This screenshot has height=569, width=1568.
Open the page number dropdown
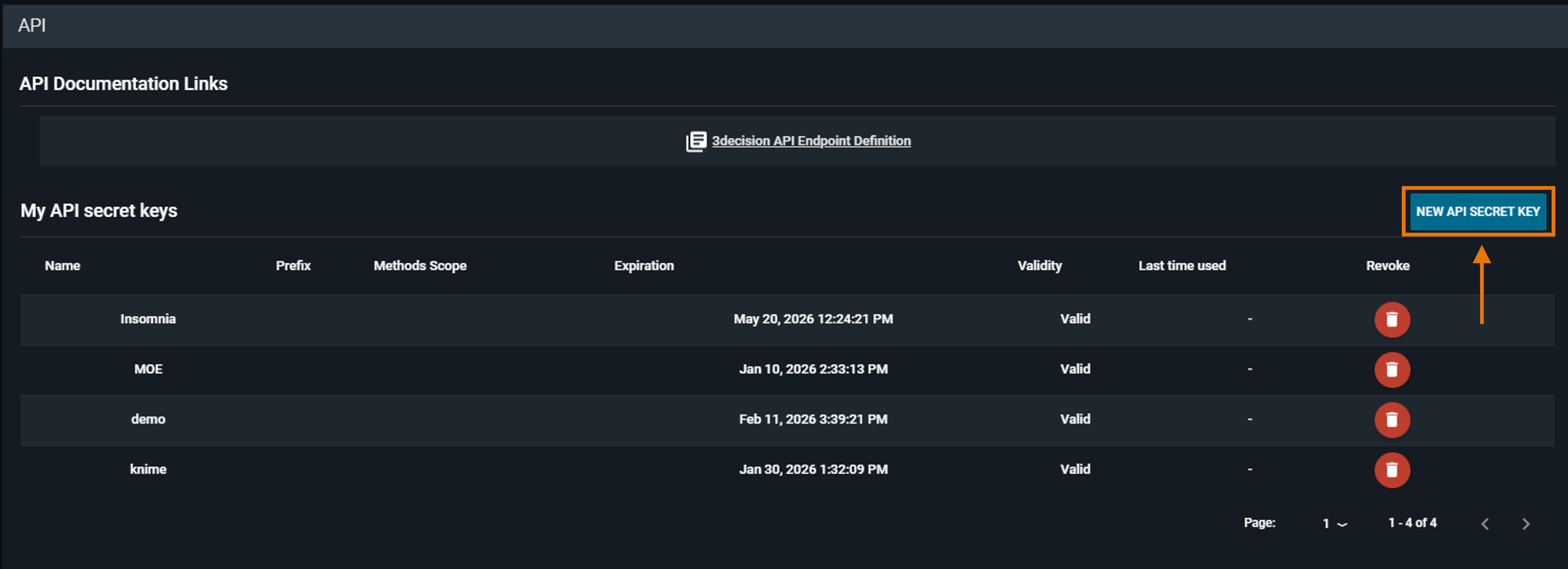click(x=1334, y=523)
